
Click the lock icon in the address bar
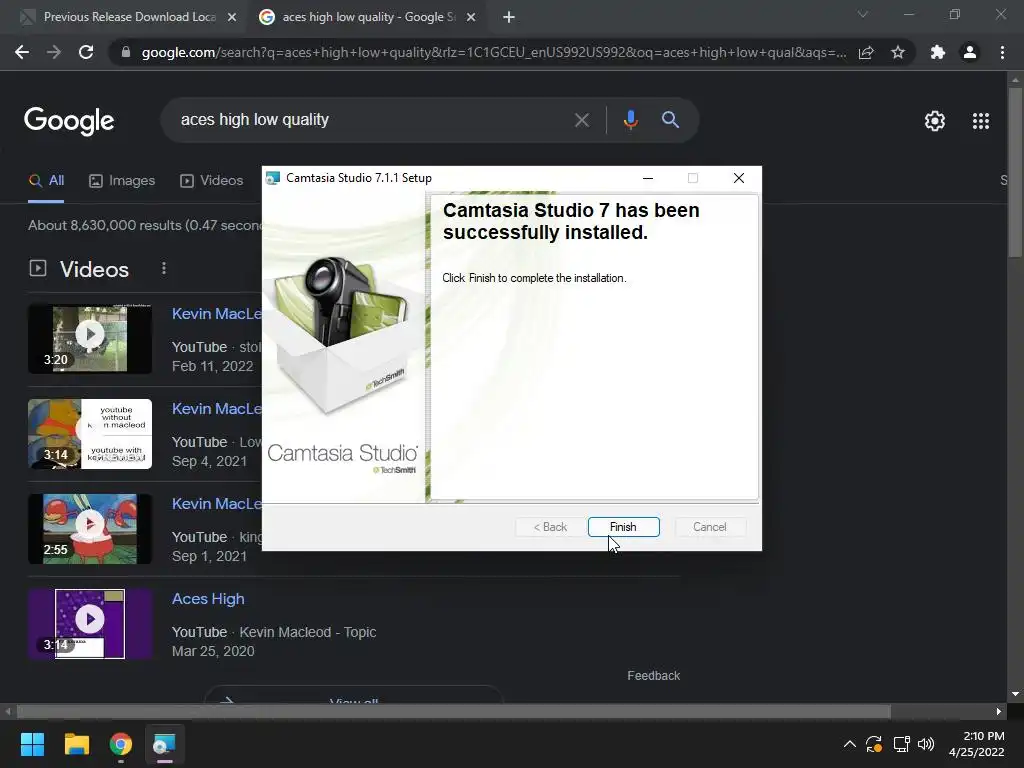pyautogui.click(x=126, y=52)
